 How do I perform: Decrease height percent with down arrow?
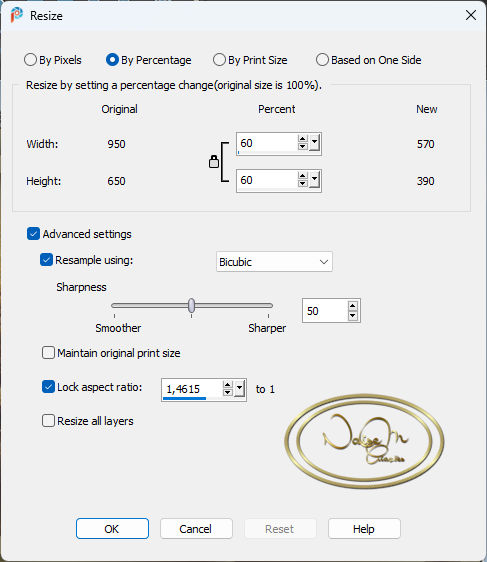[303, 183]
